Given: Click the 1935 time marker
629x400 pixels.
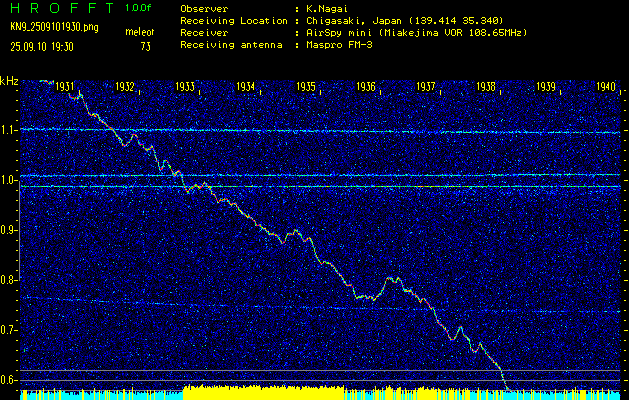Looking at the screenshot, I should [x=306, y=86].
